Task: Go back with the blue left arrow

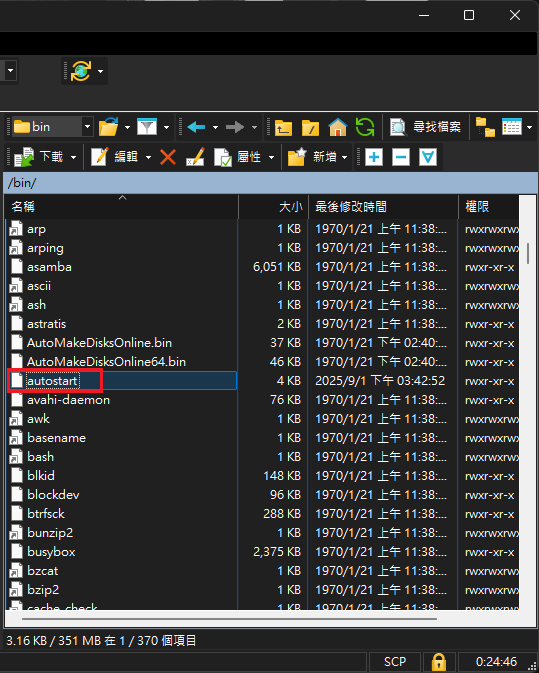Action: tap(197, 127)
